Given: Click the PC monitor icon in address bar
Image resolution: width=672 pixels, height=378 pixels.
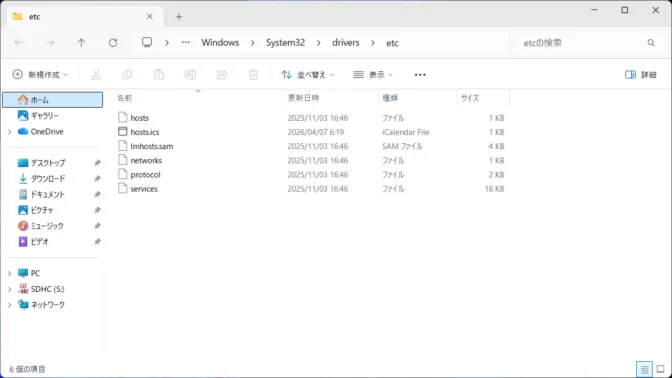Looking at the screenshot, I should (x=147, y=42).
